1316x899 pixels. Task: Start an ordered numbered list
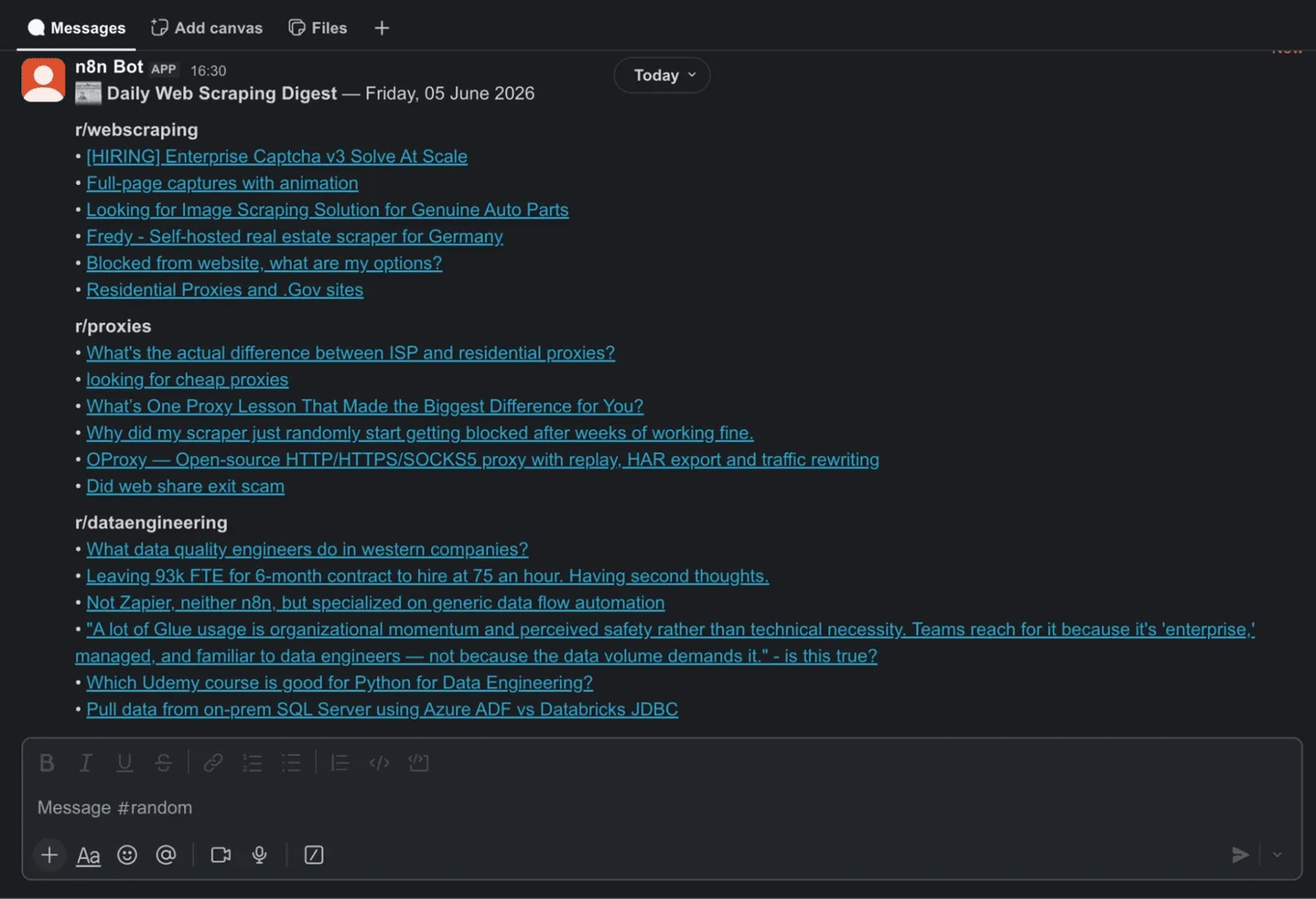253,763
